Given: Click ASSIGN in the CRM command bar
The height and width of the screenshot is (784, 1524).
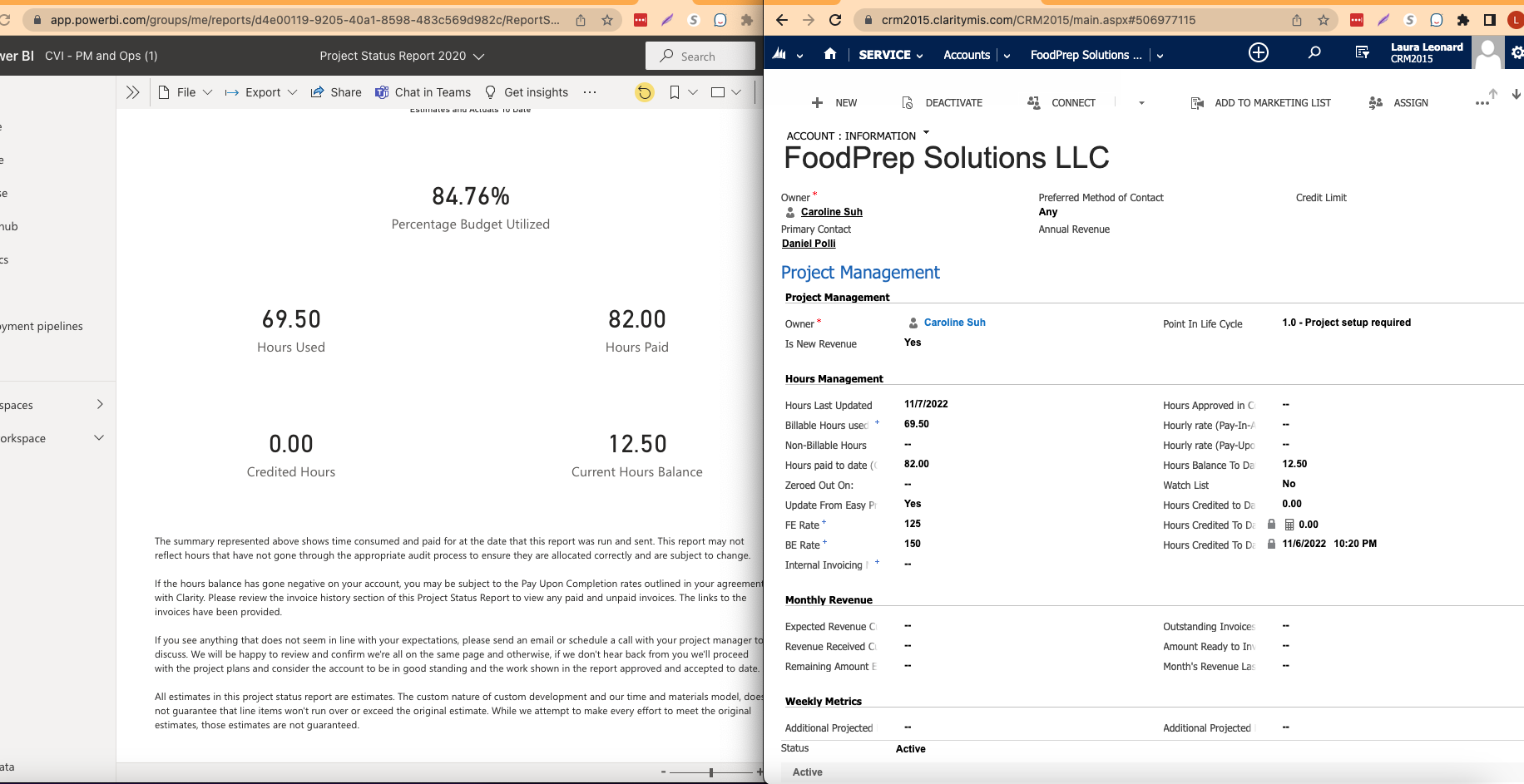Looking at the screenshot, I should coord(1398,103).
